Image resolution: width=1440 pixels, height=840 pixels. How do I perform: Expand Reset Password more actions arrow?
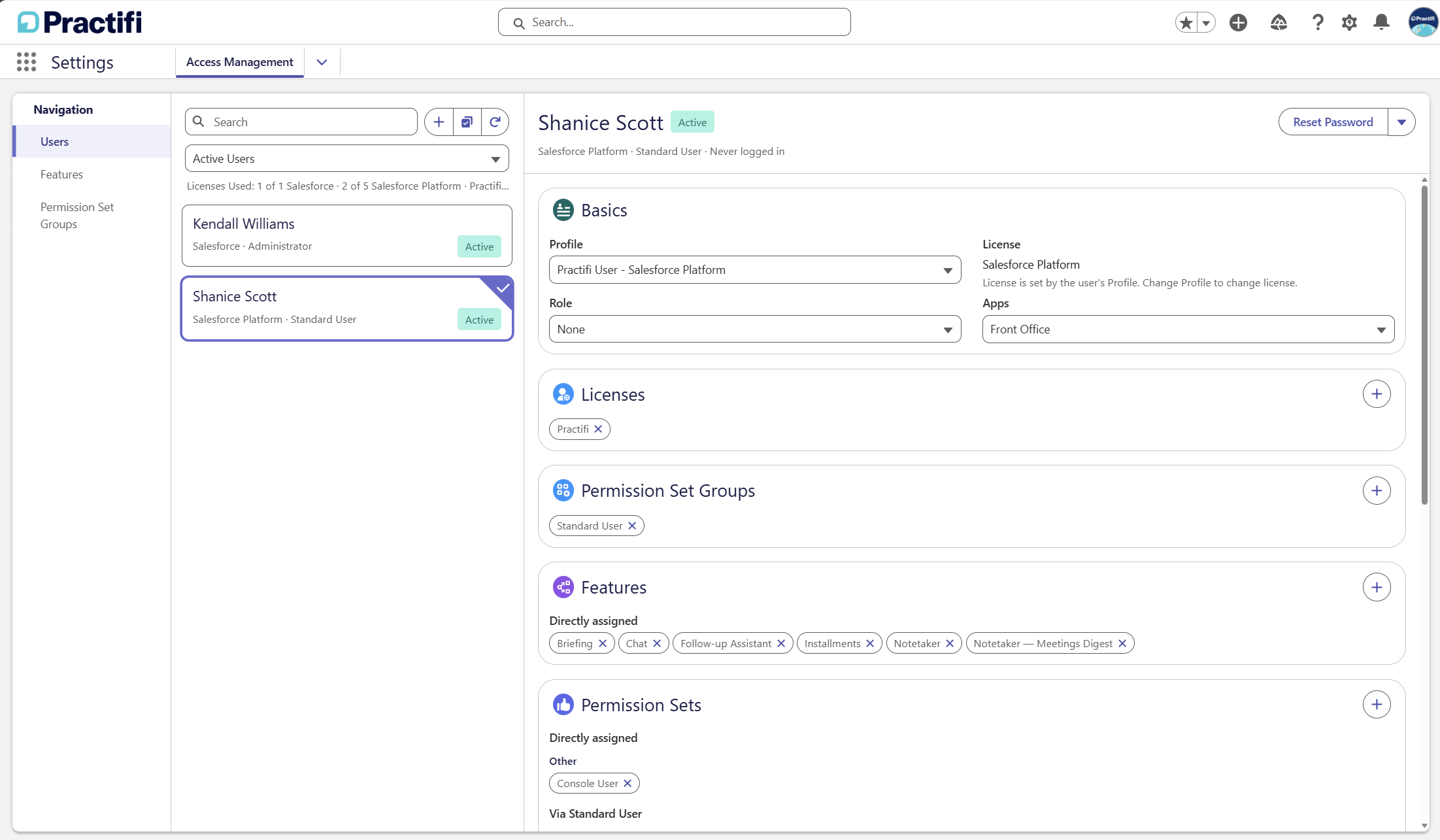coord(1401,122)
